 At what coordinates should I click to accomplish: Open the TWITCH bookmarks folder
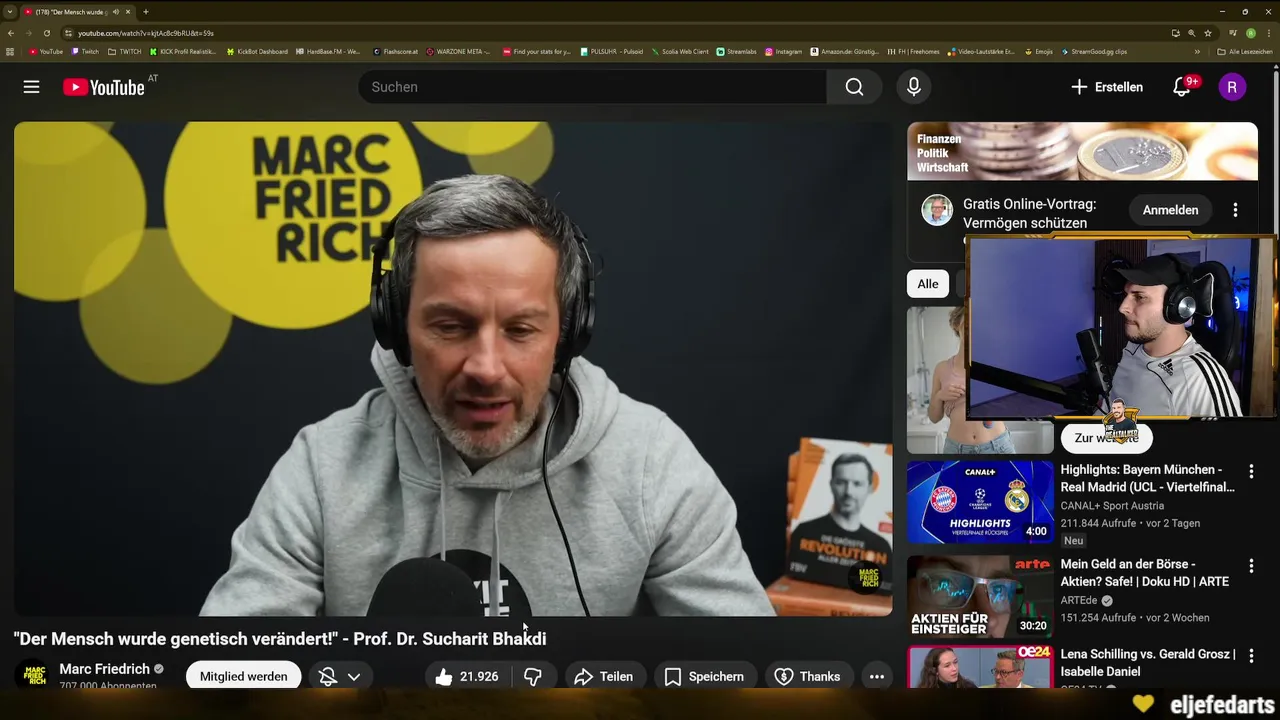(125, 51)
